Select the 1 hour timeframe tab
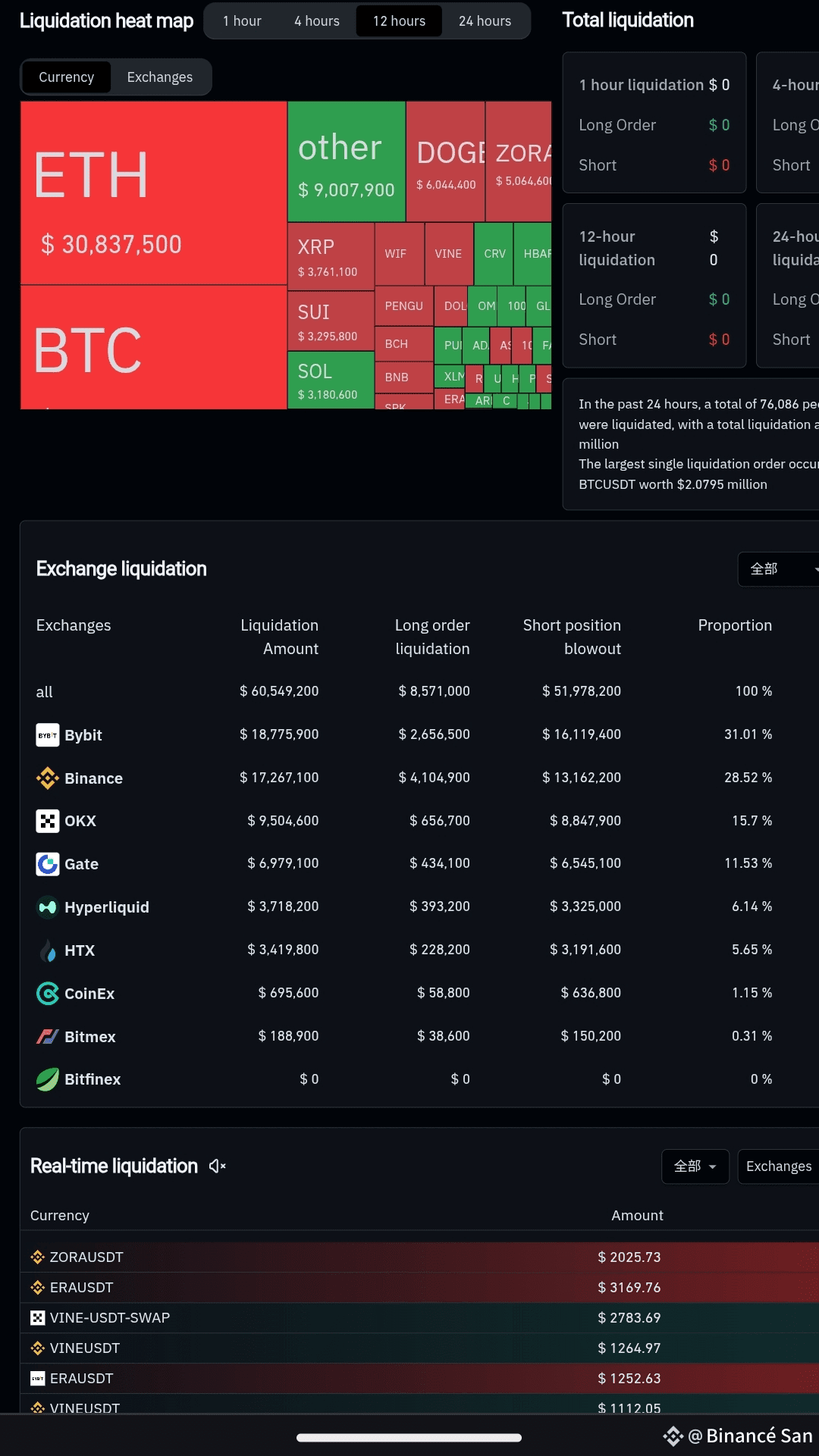819x1456 pixels. tap(242, 21)
